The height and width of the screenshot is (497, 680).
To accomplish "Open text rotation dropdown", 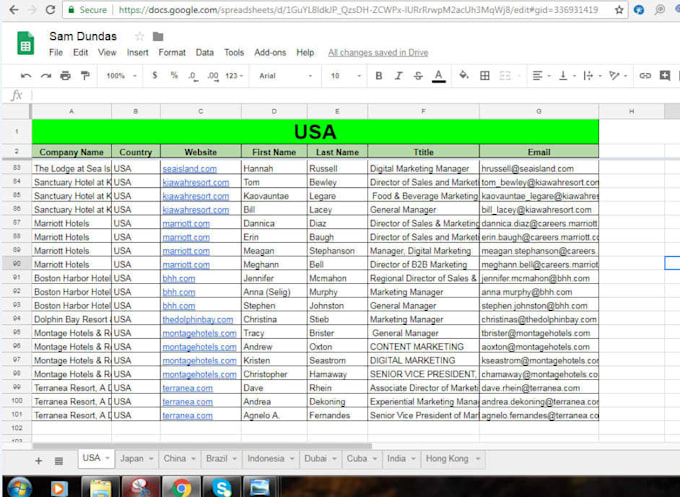I will (x=618, y=76).
